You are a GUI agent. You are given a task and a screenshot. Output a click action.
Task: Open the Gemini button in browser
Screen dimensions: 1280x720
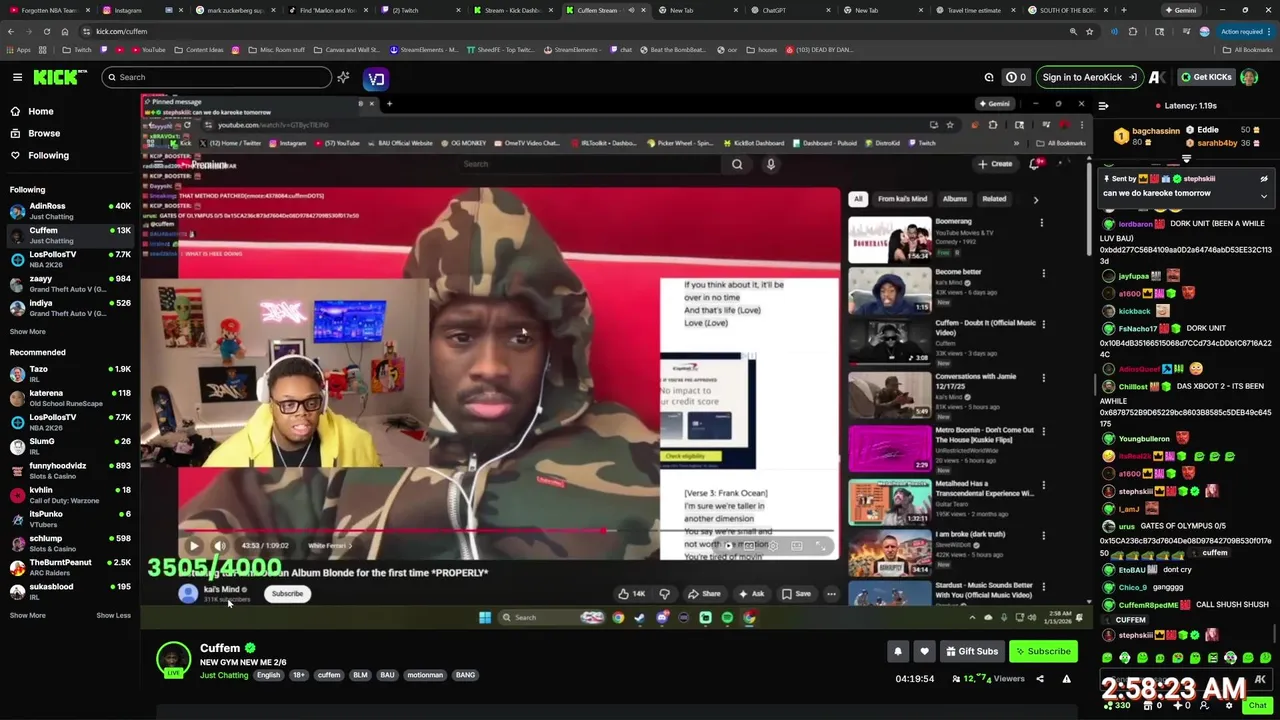point(1180,10)
